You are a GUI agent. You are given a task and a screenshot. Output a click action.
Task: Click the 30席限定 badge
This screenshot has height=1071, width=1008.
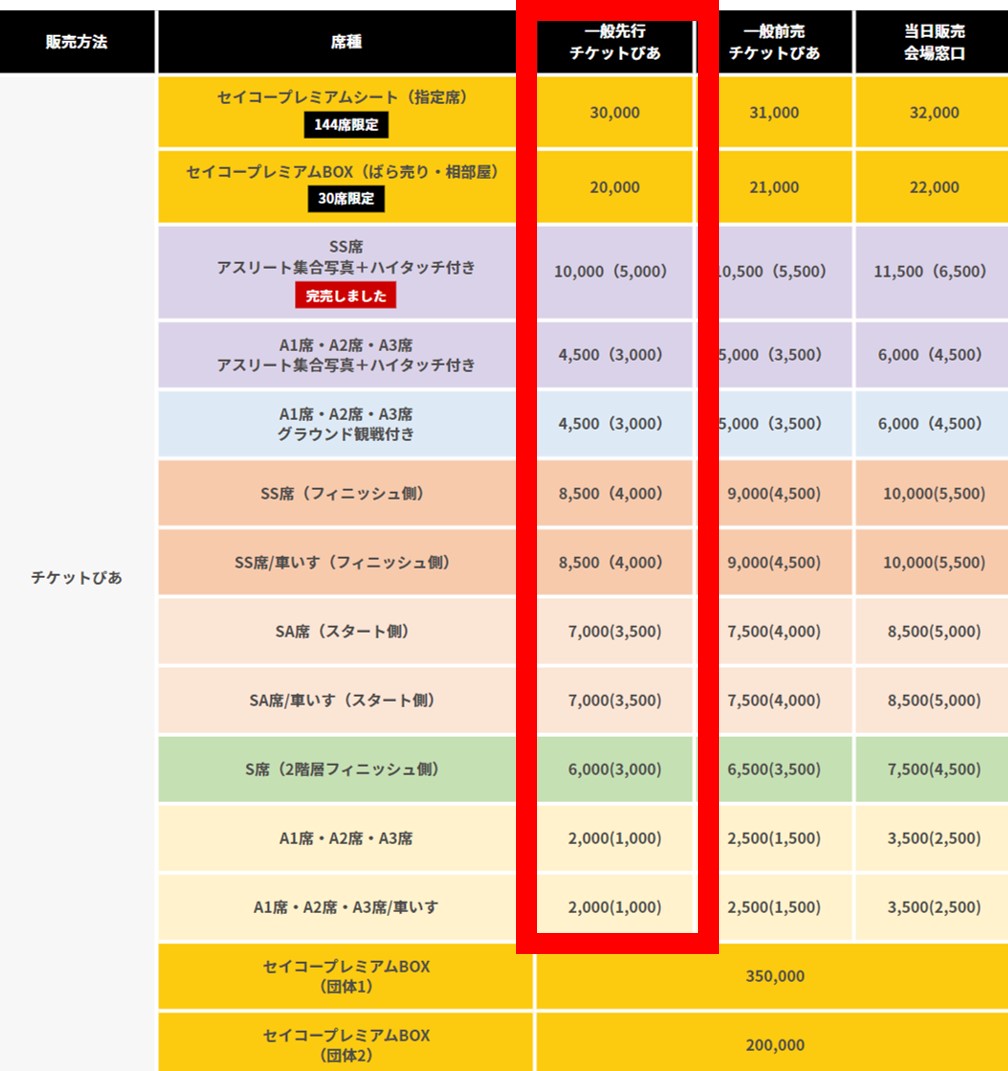(x=346, y=199)
